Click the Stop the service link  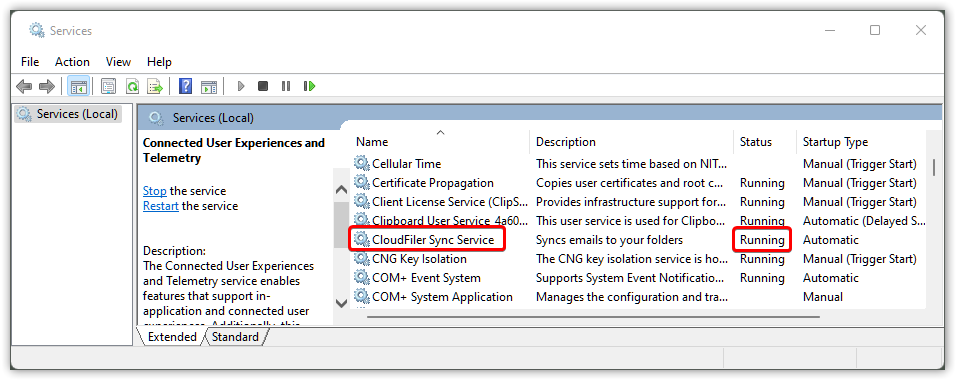(154, 190)
